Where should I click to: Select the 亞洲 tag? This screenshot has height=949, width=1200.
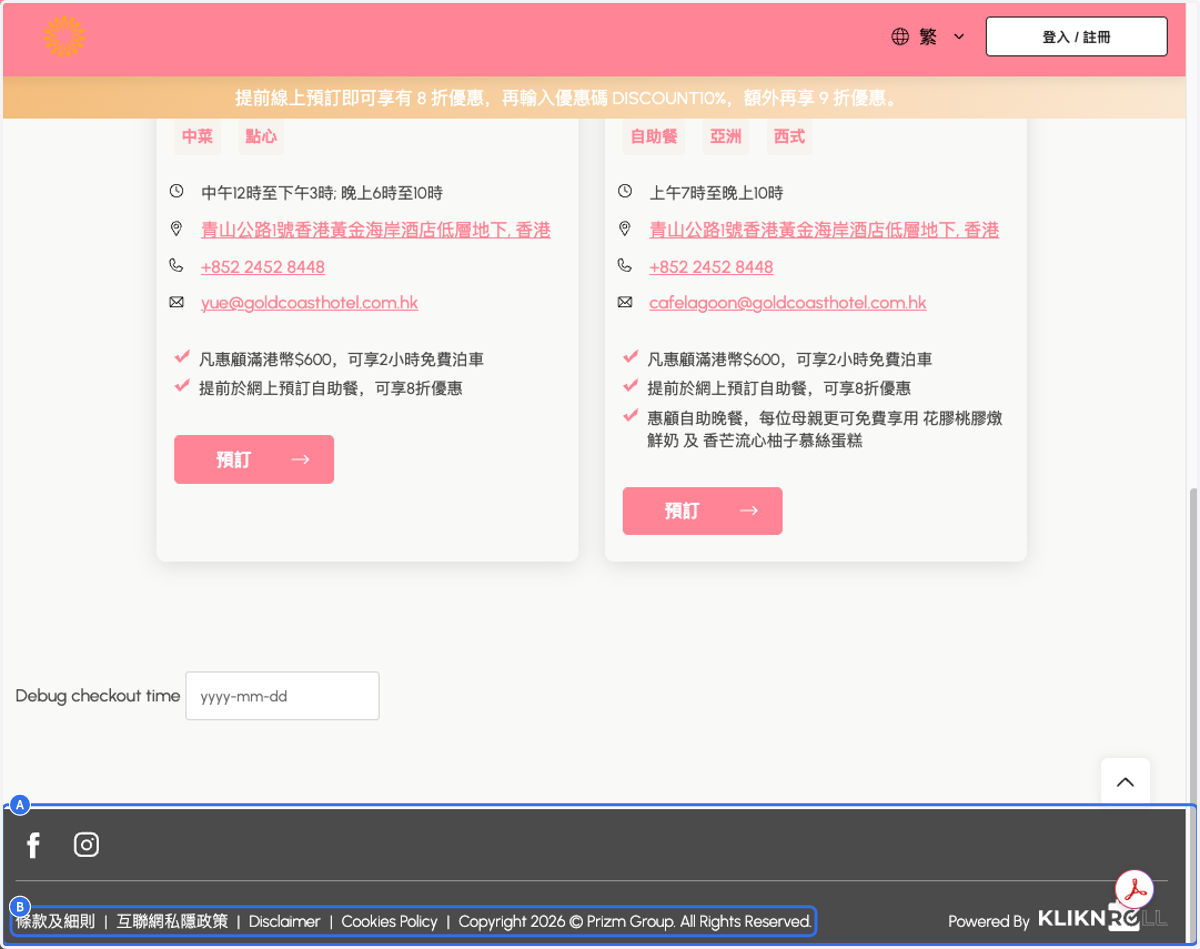click(726, 137)
